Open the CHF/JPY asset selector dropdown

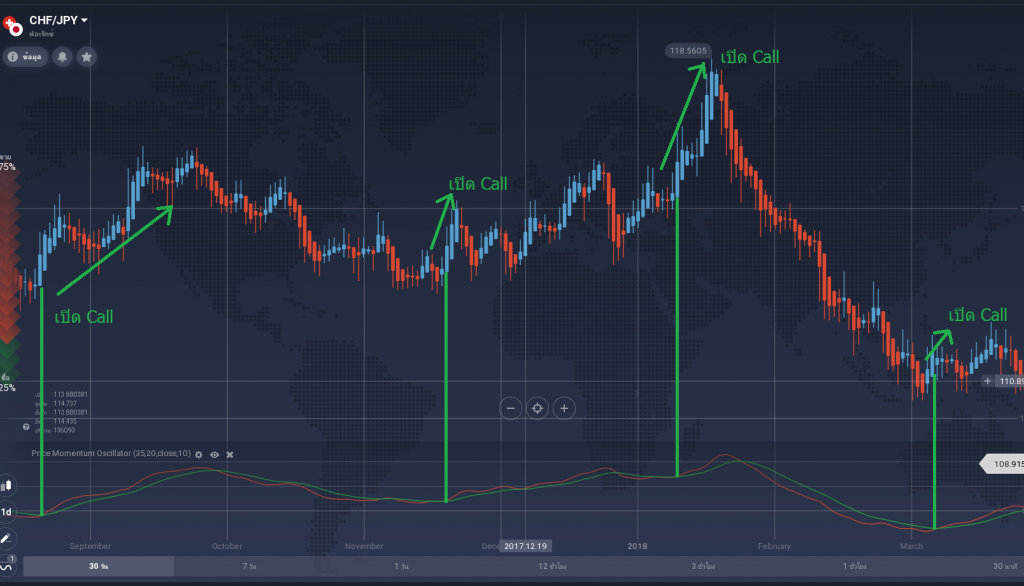[x=55, y=18]
